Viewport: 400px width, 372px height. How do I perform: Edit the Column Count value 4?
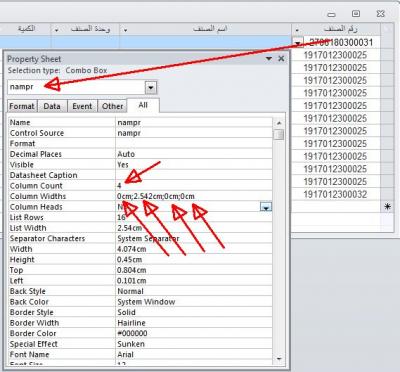(194, 186)
